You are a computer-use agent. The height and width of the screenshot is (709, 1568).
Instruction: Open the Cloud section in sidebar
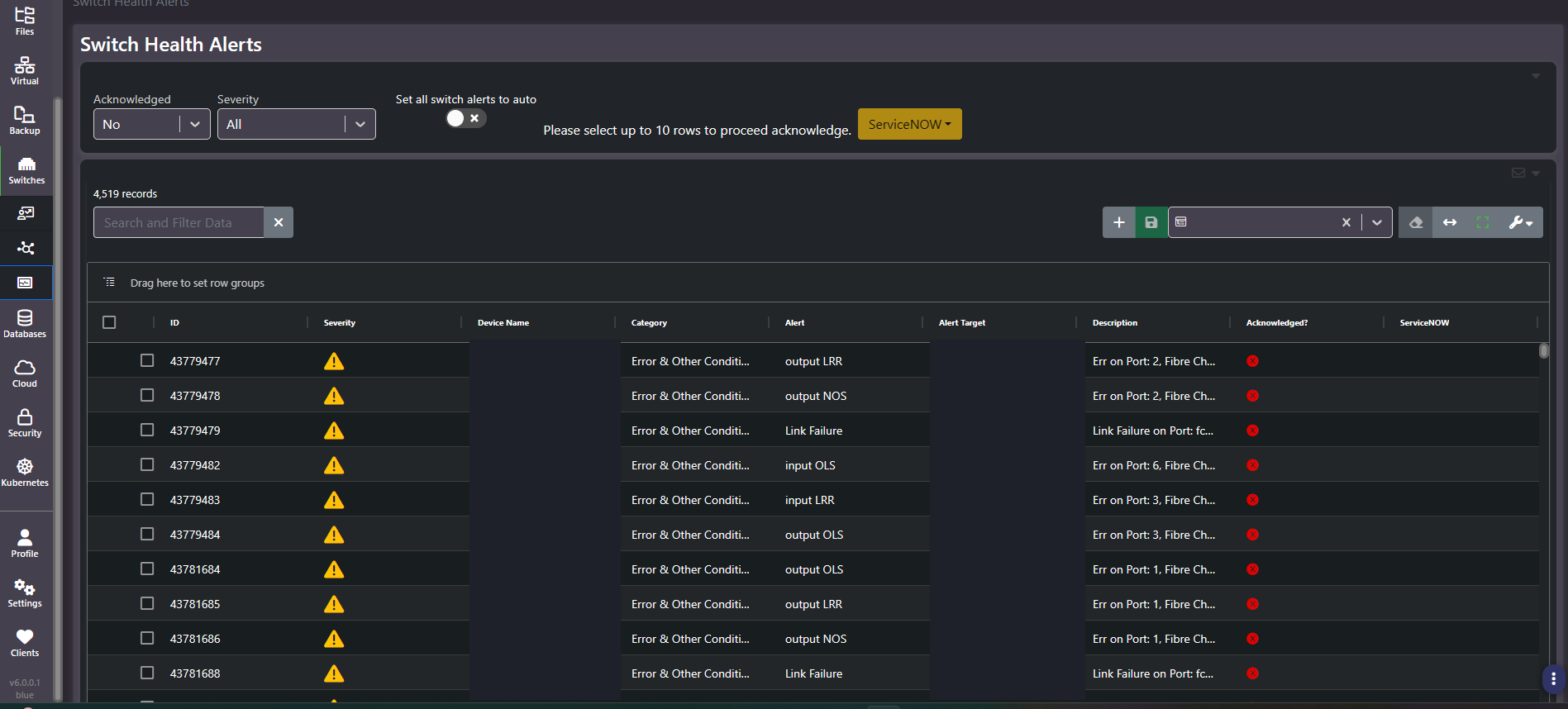coord(25,373)
